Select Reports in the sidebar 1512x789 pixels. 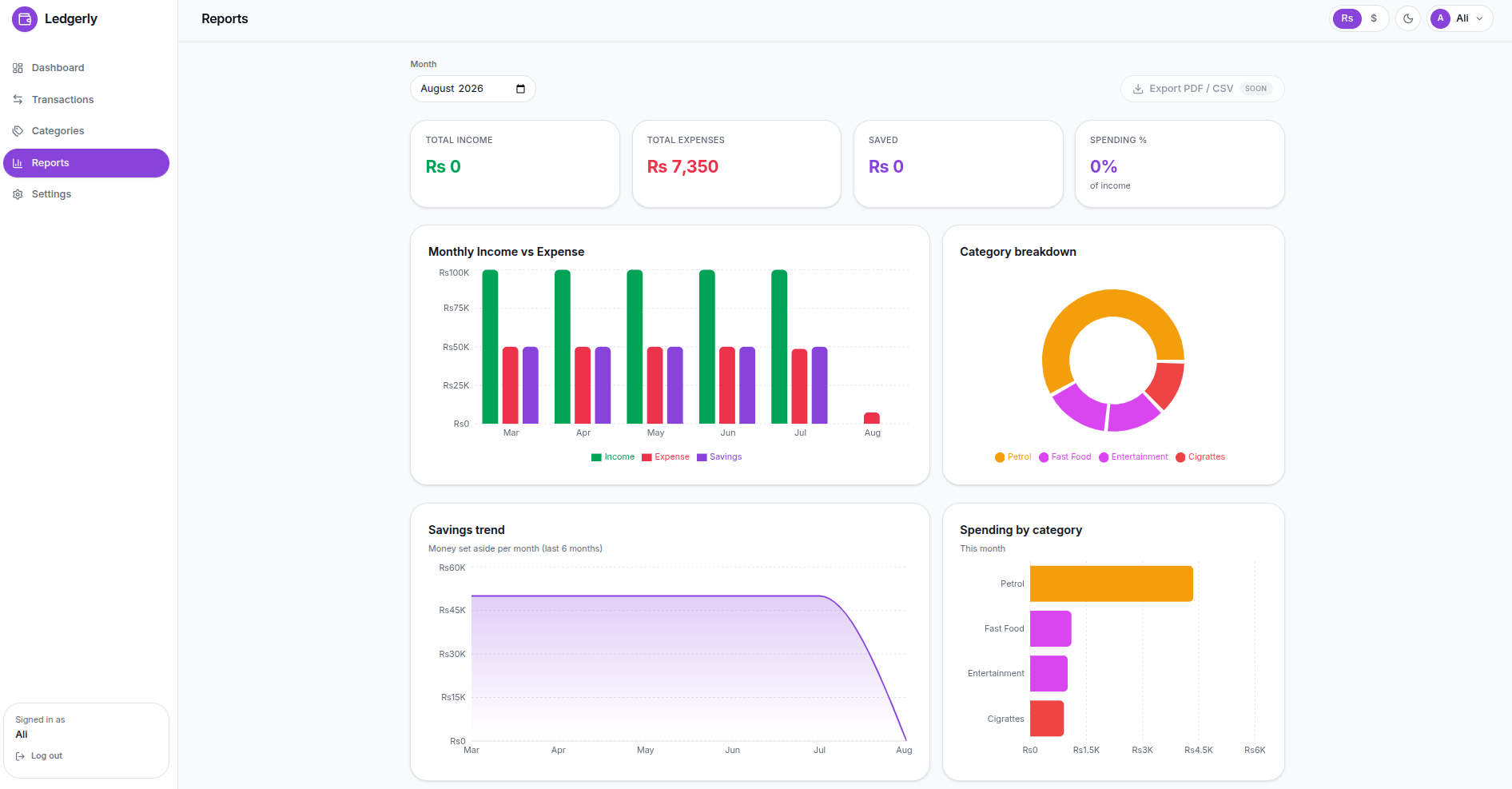click(x=86, y=163)
